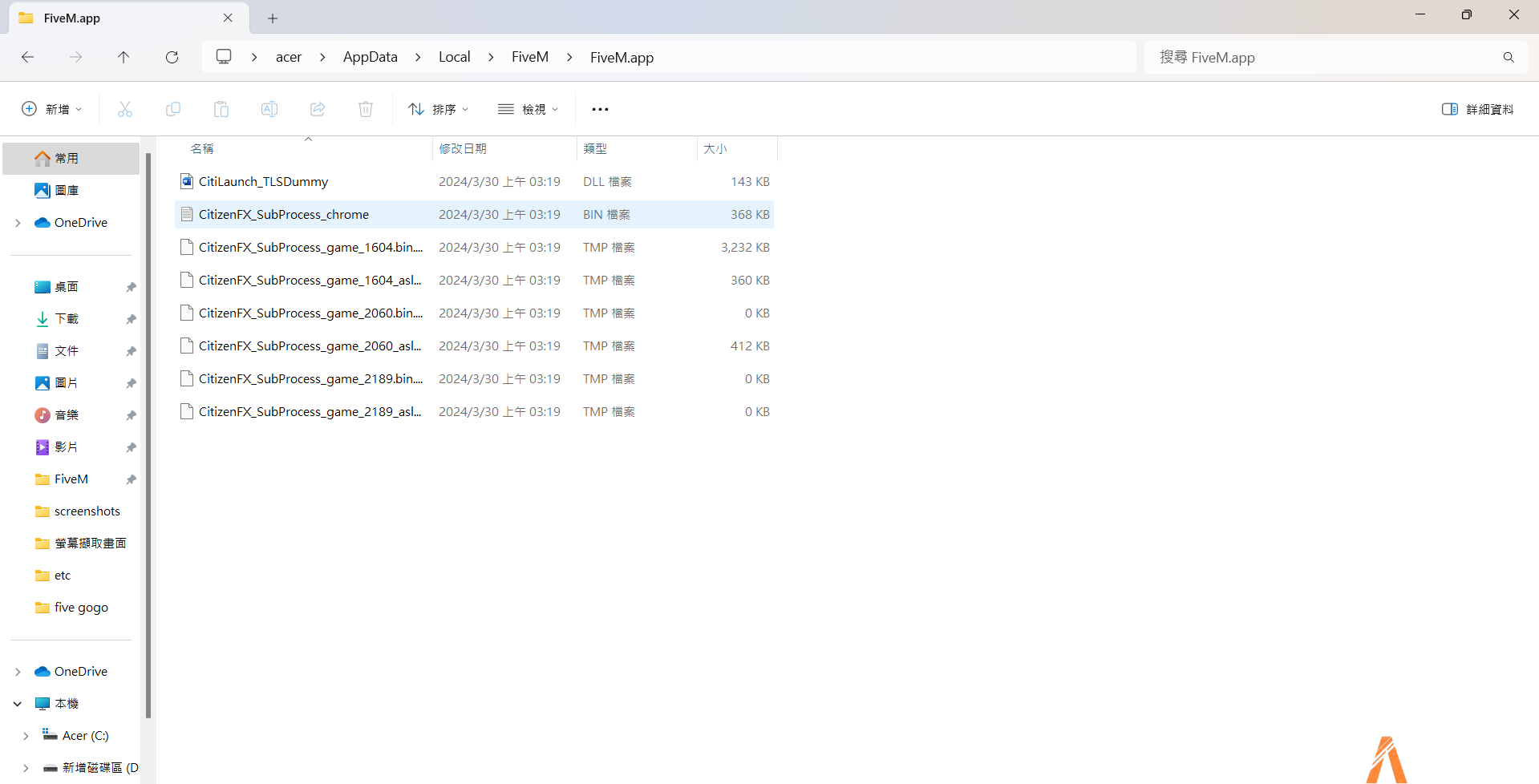Open 螢幕擷取畫面 folder in sidebar
Viewport: 1539px width, 784px height.
pyautogui.click(x=71, y=544)
